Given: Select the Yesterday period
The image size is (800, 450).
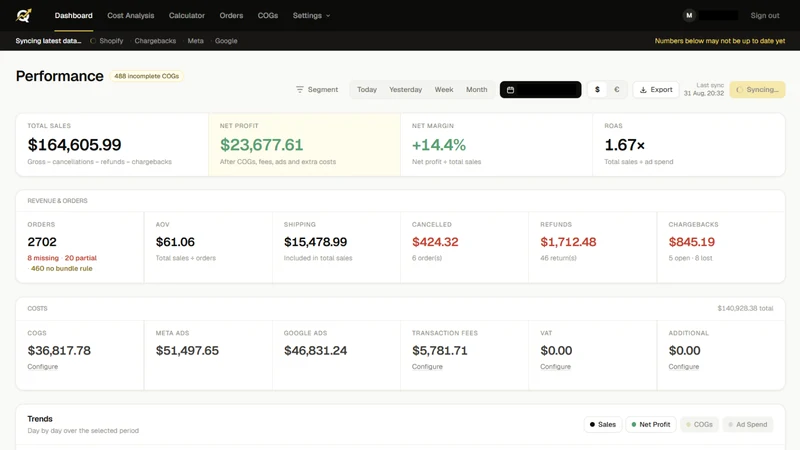Looking at the screenshot, I should point(406,89).
